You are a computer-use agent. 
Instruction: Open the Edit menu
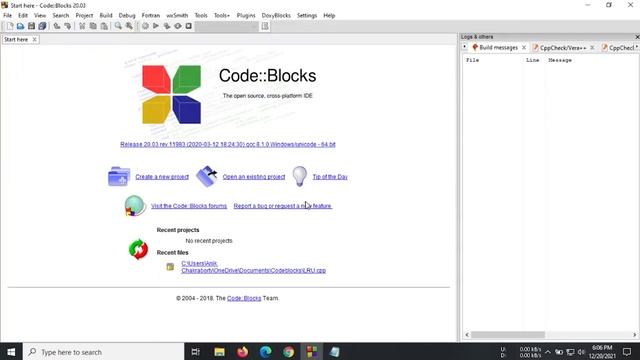click(23, 16)
